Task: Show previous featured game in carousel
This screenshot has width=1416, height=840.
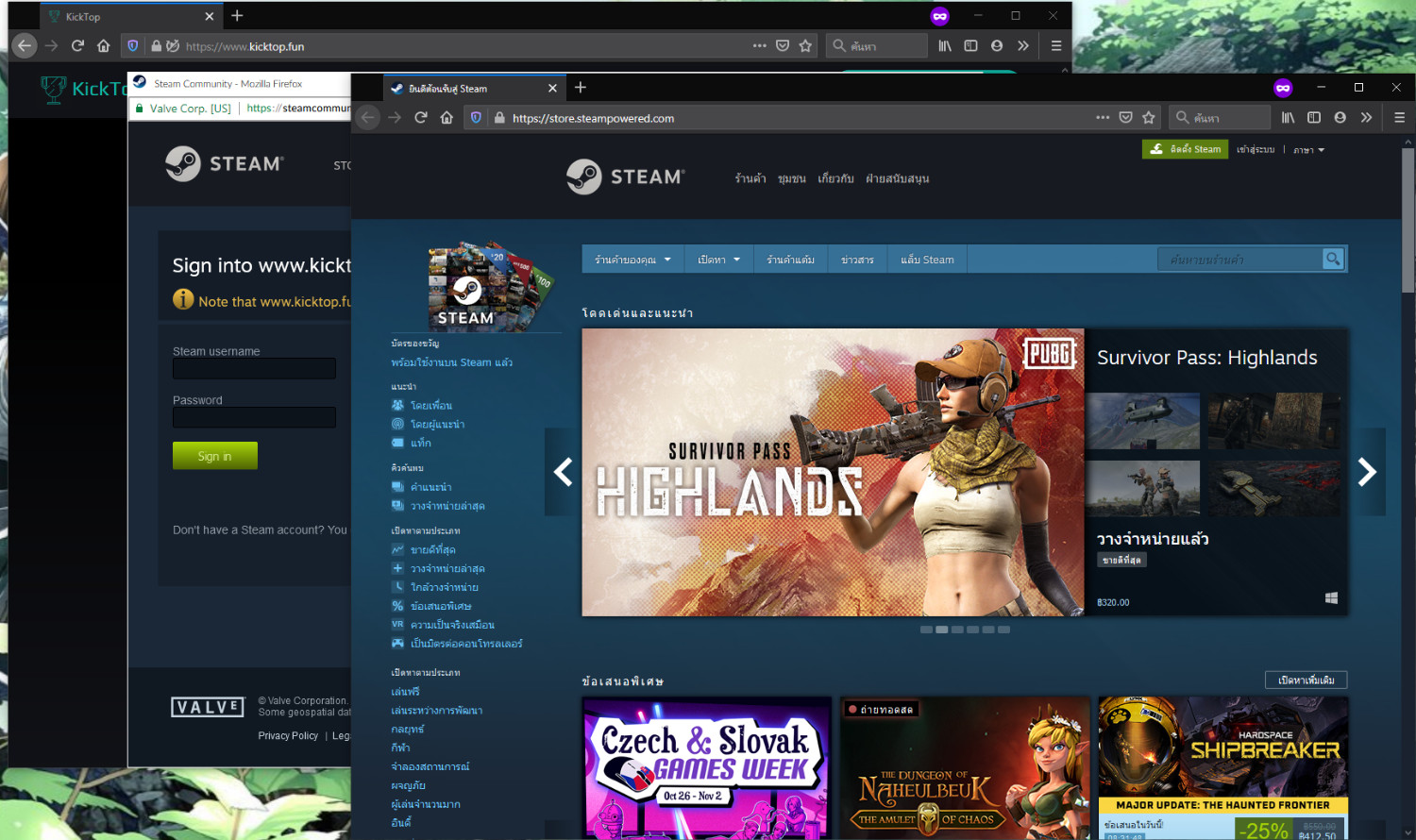Action: 563,472
